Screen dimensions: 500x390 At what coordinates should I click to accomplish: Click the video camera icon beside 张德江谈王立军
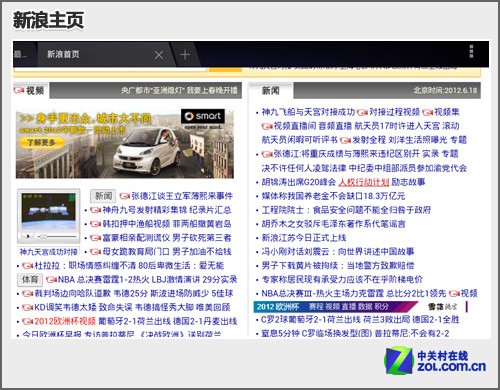(x=125, y=196)
